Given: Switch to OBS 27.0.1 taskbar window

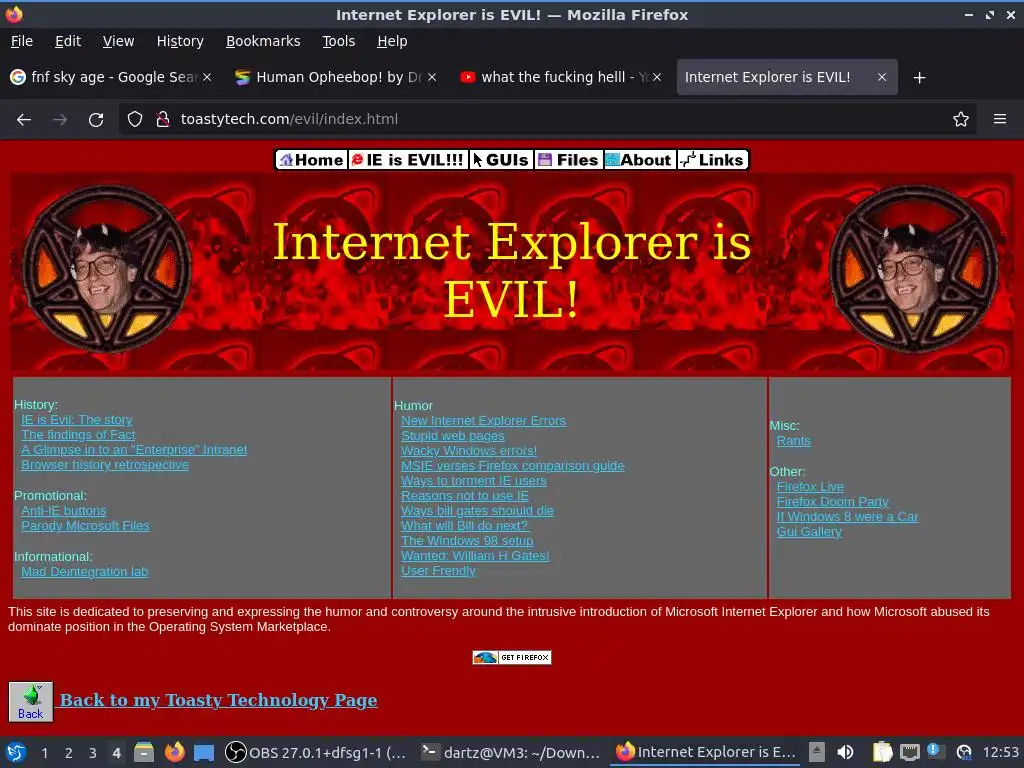Looking at the screenshot, I should point(315,752).
